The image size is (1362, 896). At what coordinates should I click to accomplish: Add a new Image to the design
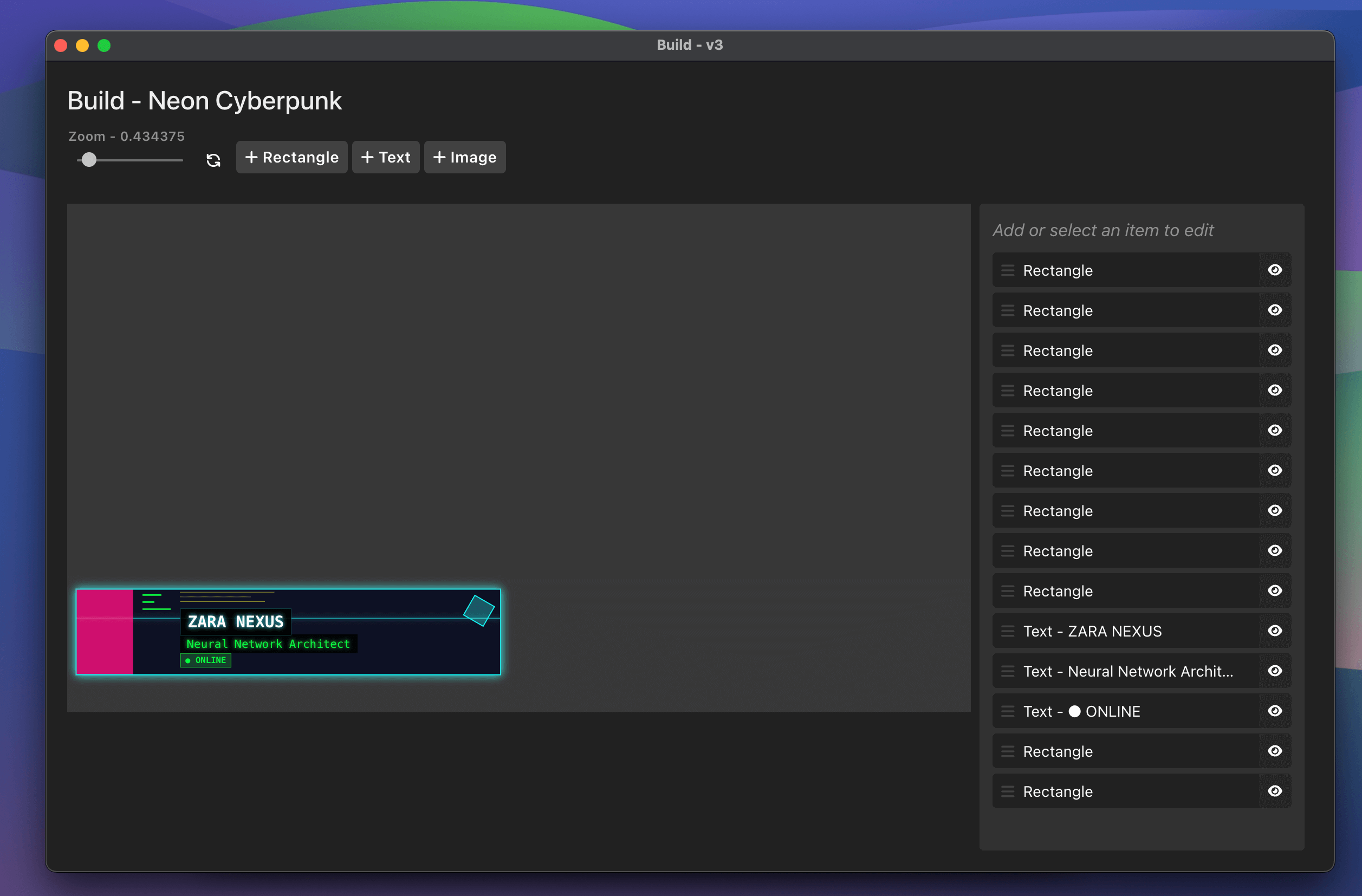click(464, 157)
